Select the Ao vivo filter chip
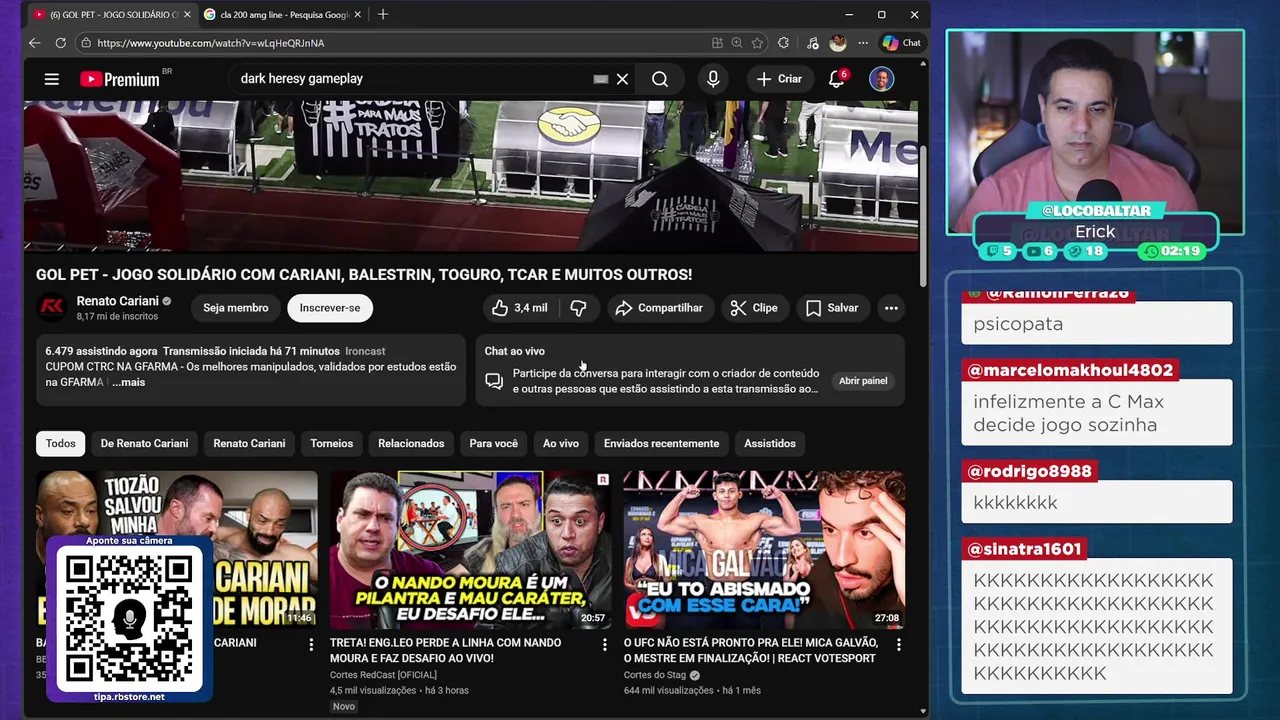 pyautogui.click(x=561, y=443)
